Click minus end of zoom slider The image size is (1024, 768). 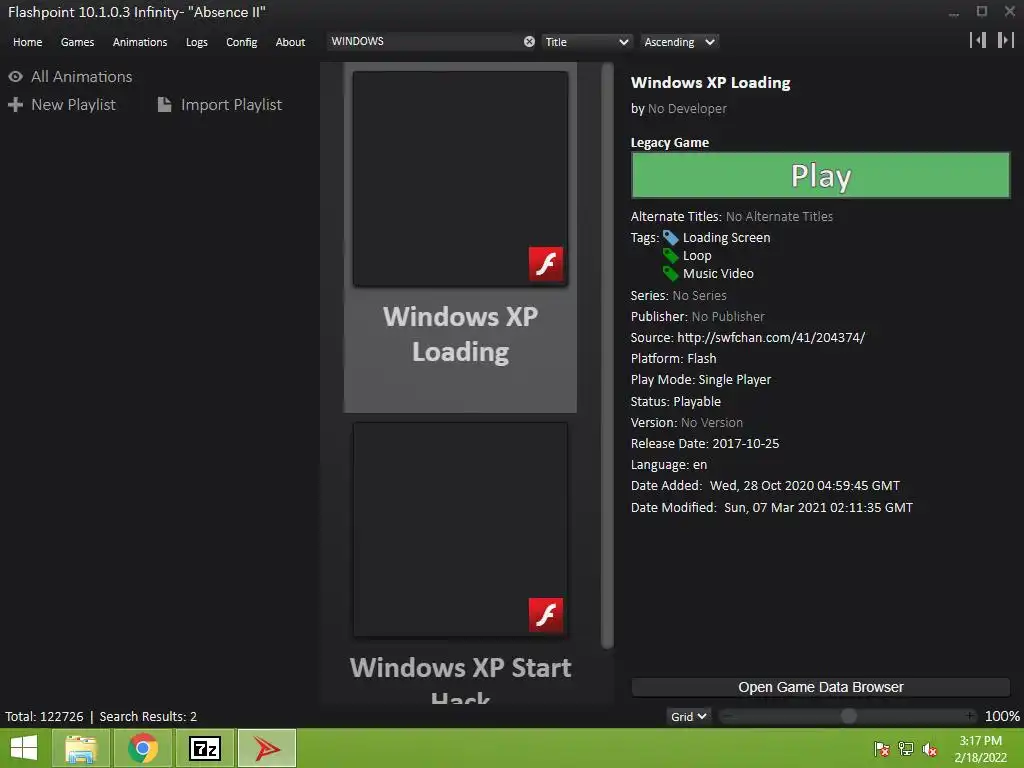pyautogui.click(x=728, y=716)
